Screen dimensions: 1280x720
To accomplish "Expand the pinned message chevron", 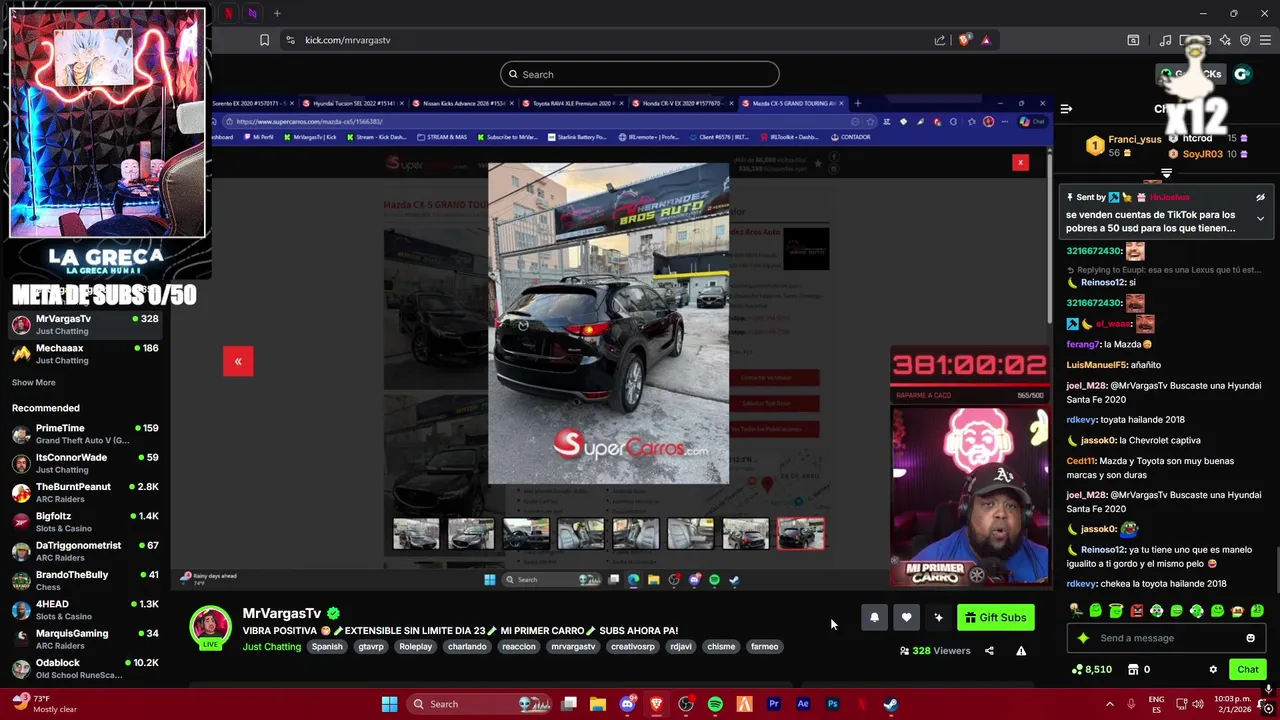I will (1260, 218).
